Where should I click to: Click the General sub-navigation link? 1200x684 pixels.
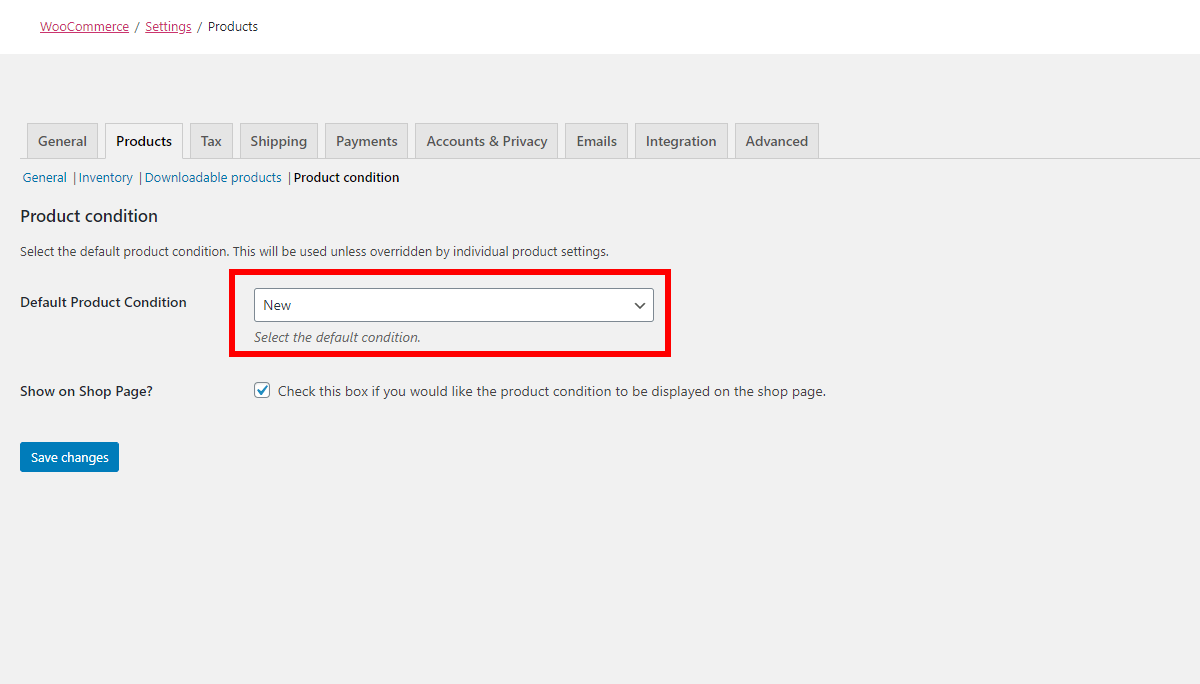pos(44,177)
